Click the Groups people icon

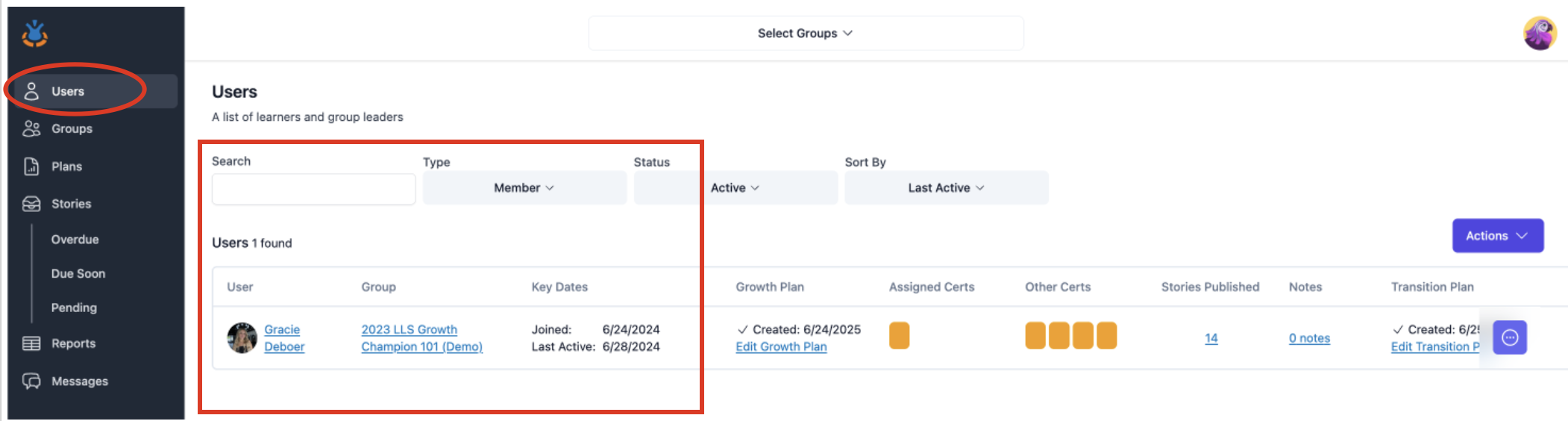pos(31,128)
